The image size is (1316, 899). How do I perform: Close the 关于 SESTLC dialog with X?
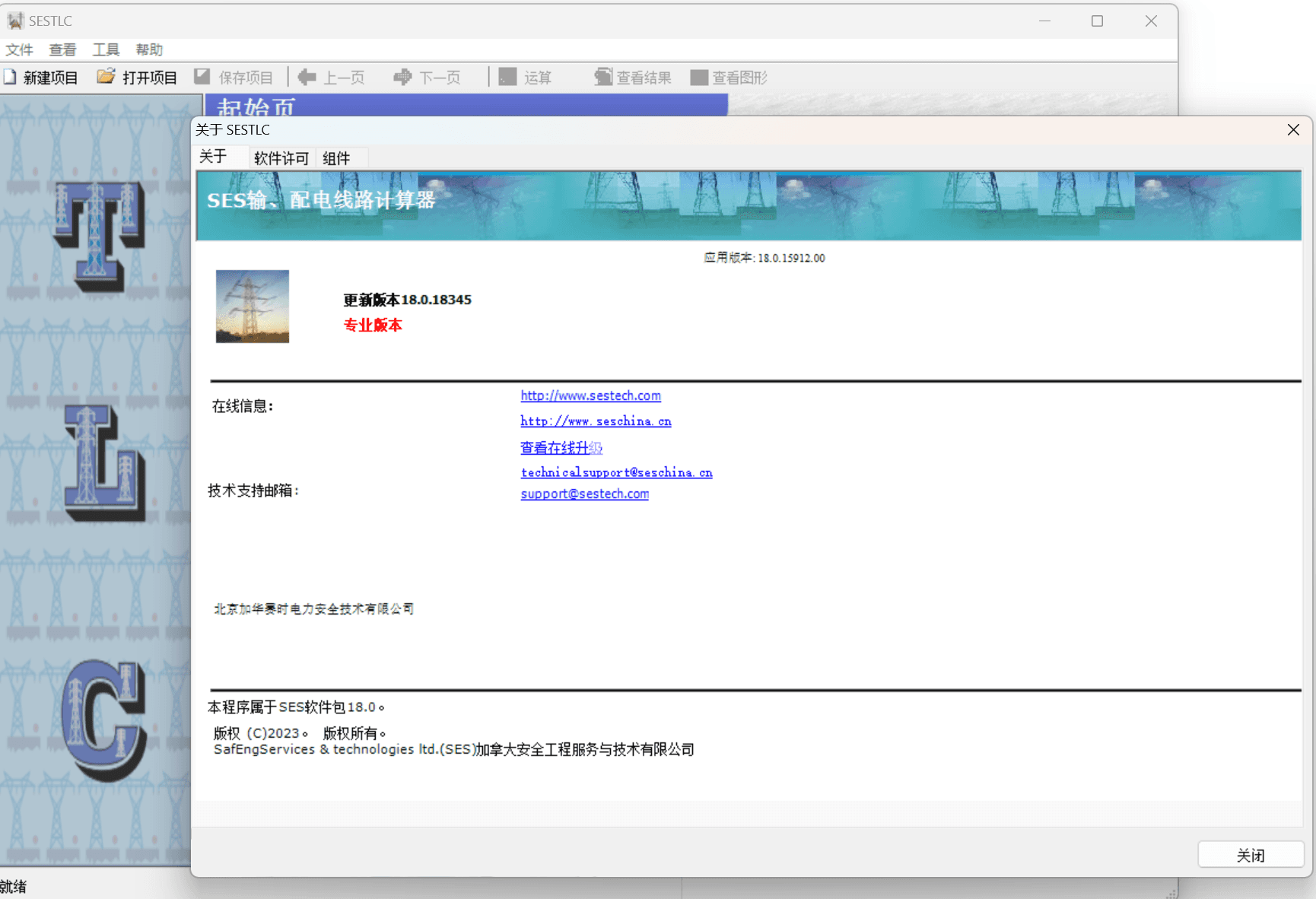tap(1293, 130)
